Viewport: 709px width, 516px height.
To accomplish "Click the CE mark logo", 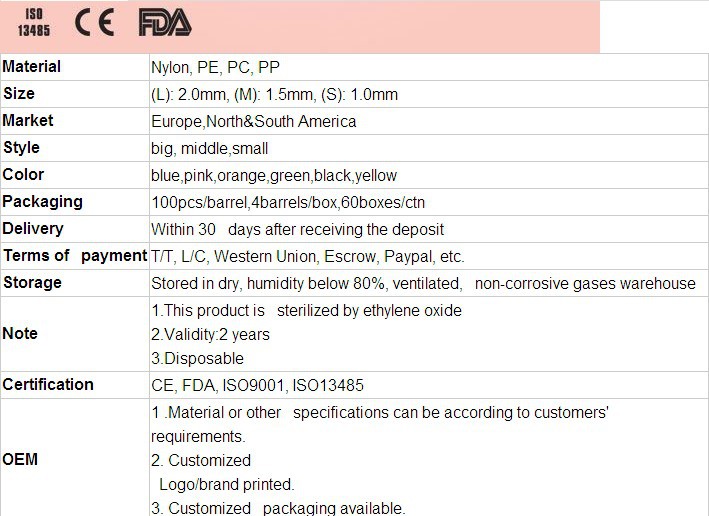I will click(x=94, y=22).
